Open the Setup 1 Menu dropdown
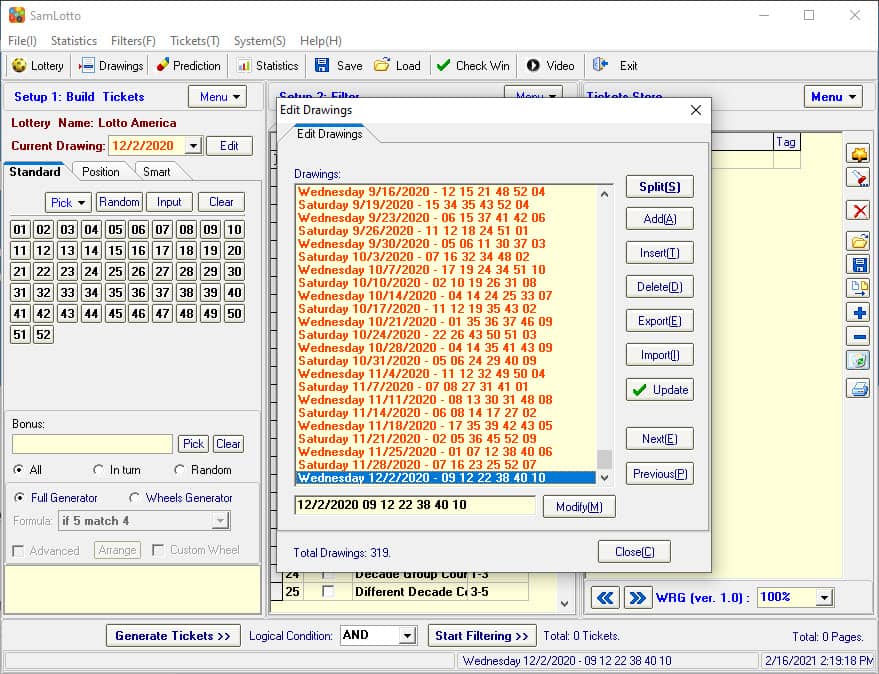879x674 pixels. (x=218, y=97)
